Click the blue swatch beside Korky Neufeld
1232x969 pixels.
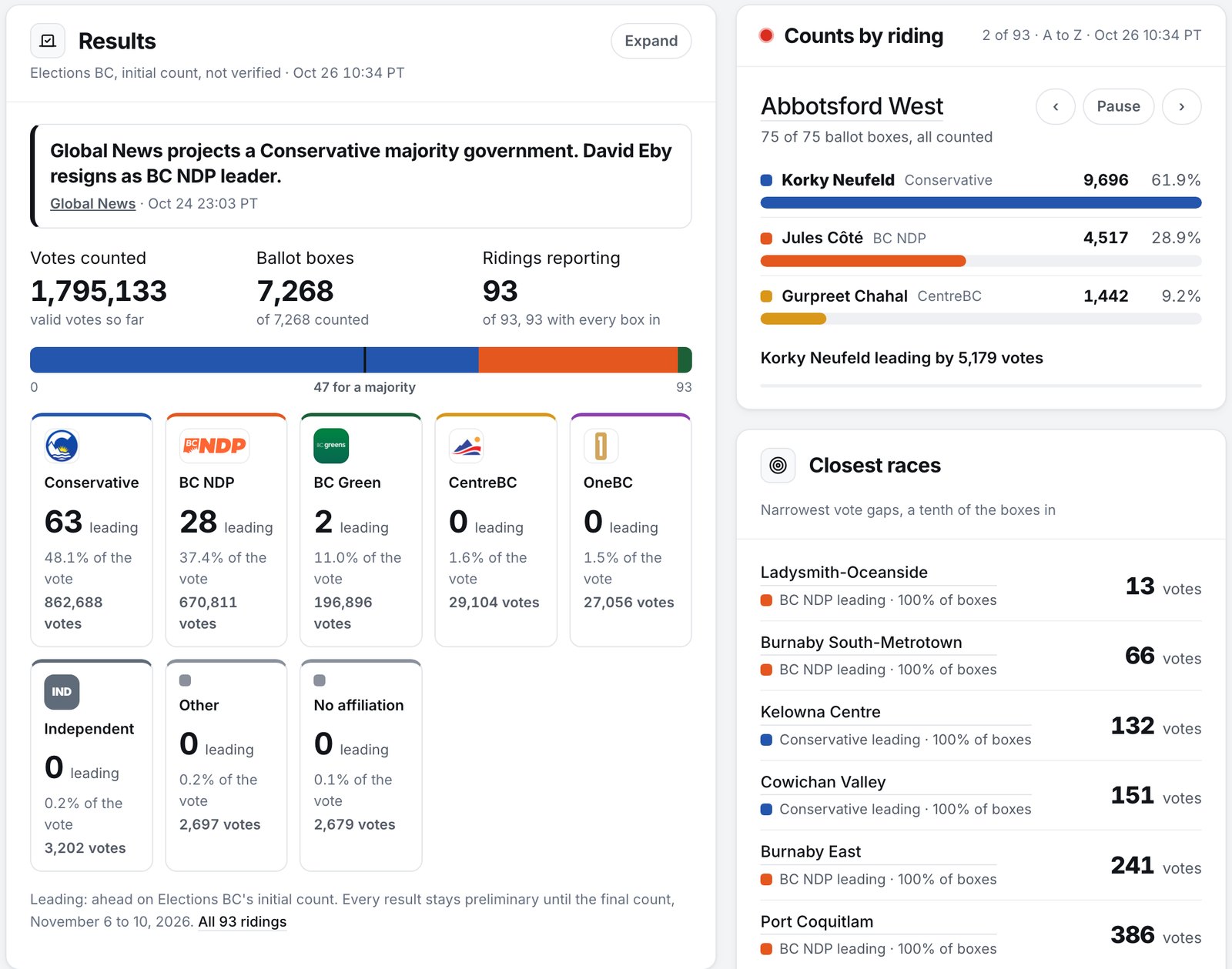click(x=766, y=180)
